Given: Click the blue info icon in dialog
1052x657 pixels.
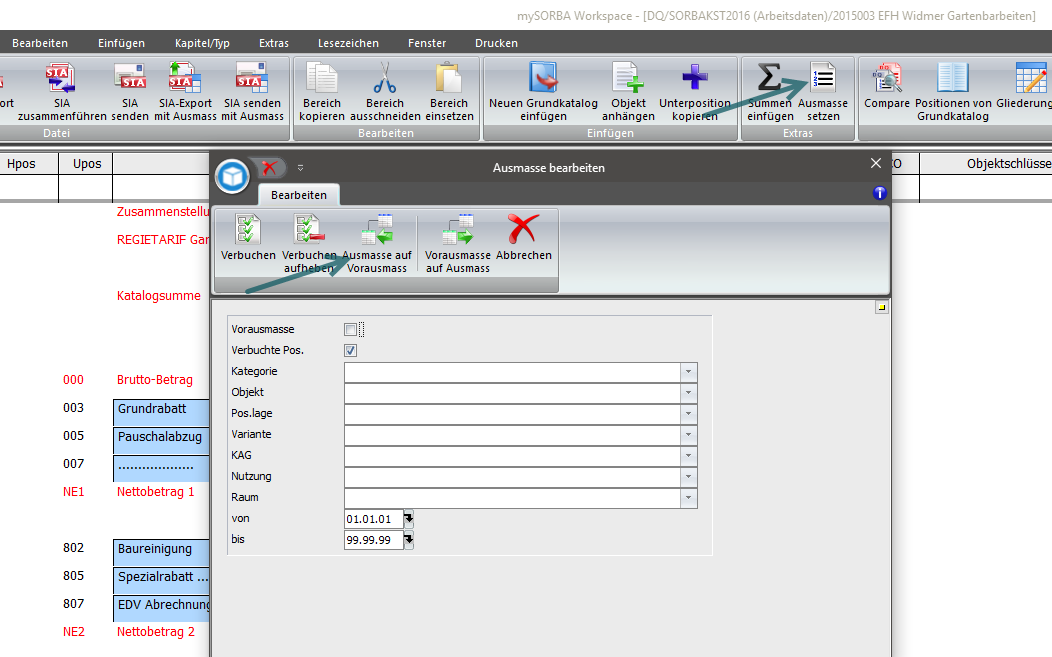Looking at the screenshot, I should (879, 193).
